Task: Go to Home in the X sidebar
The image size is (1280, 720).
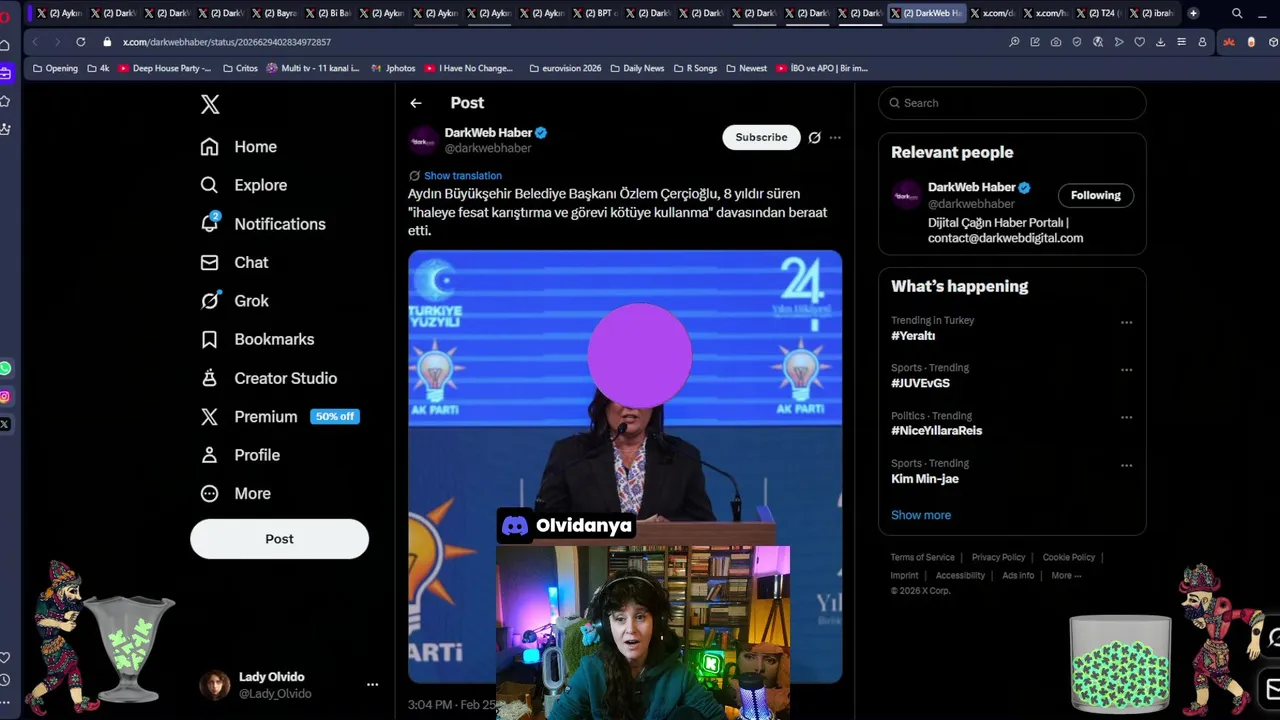Action: [239, 147]
